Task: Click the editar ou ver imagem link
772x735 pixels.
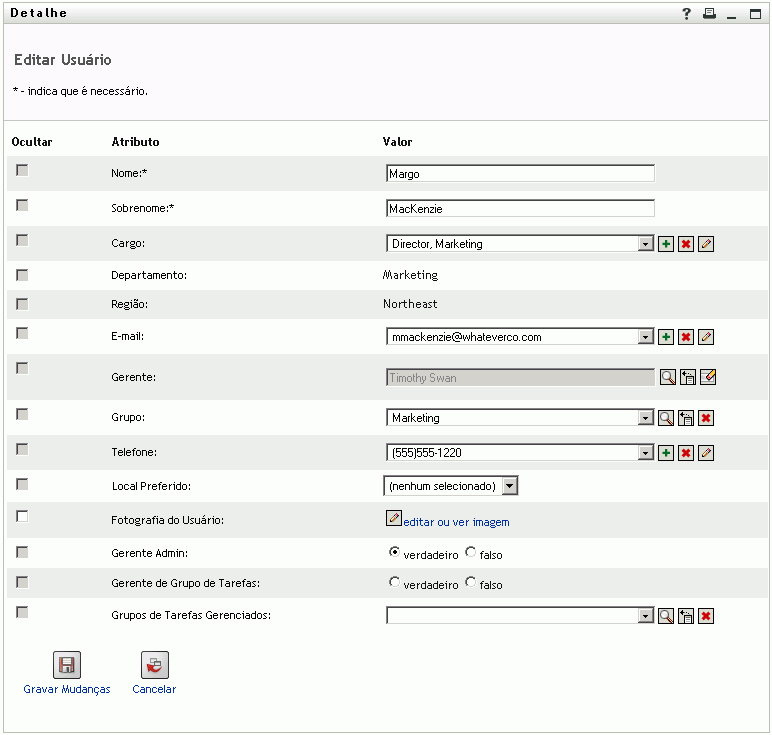Action: 456,522
